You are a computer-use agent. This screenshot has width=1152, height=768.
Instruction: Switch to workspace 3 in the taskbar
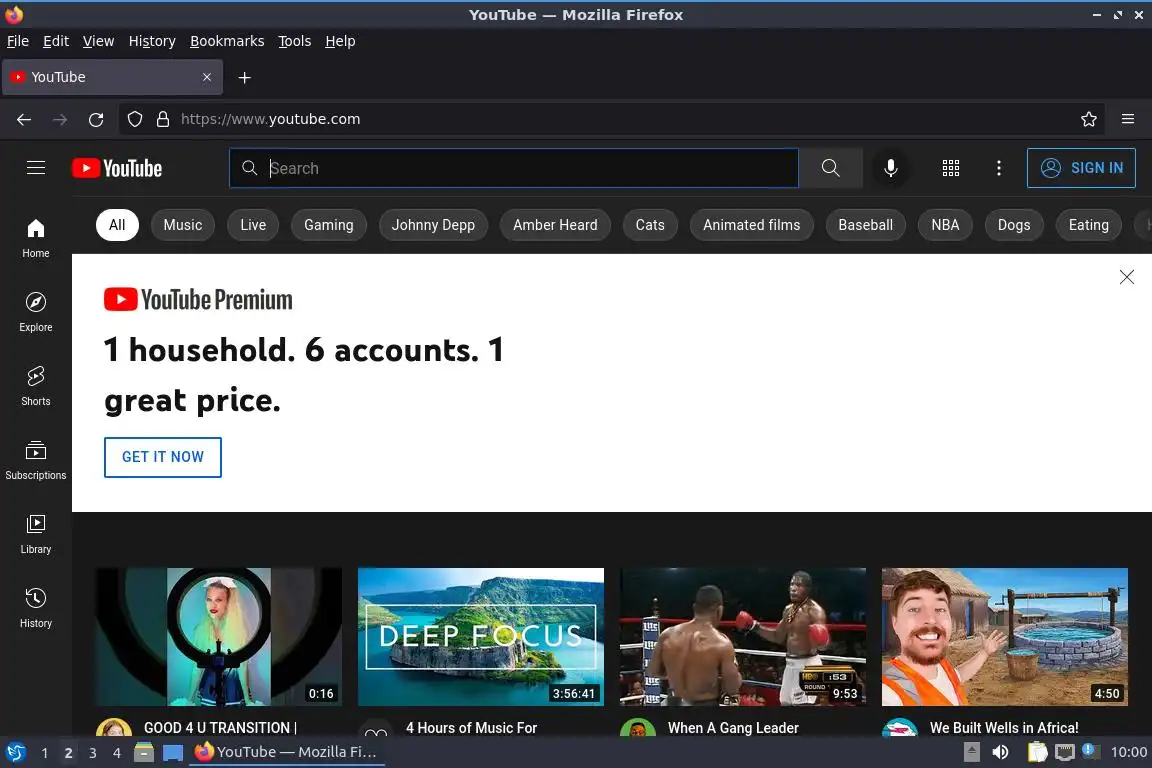93,753
